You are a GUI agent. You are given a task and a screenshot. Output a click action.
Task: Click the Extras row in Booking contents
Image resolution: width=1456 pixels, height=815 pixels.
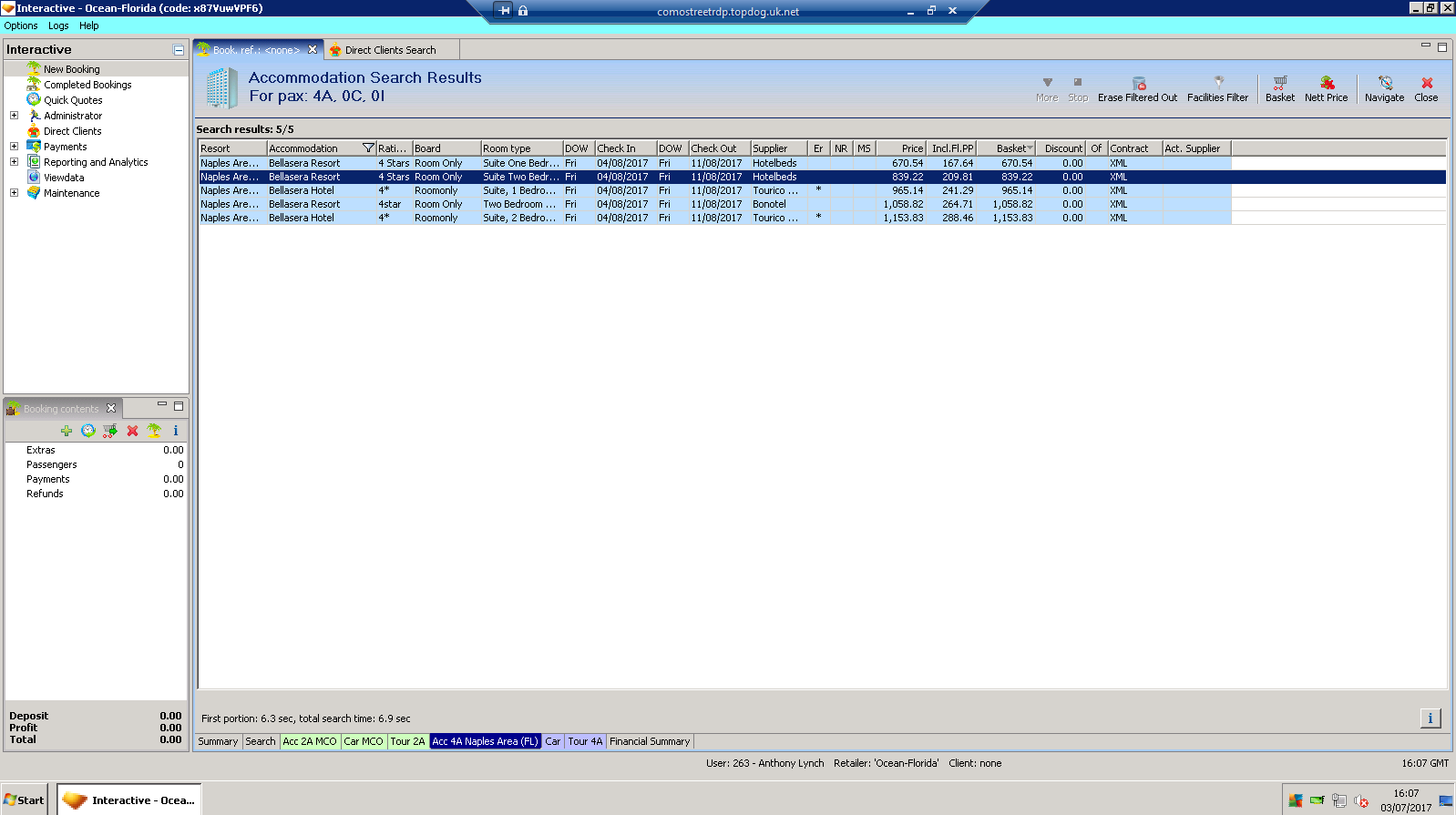pyautogui.click(x=96, y=450)
